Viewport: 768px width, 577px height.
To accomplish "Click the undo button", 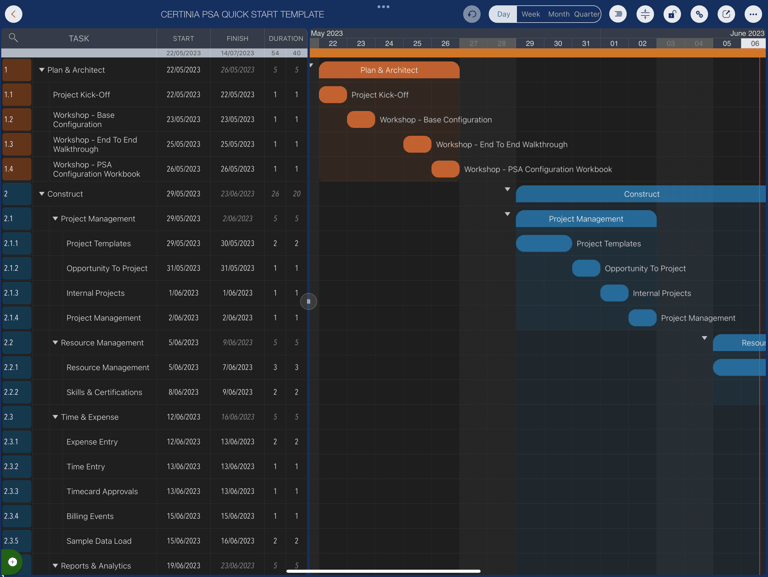I will pyautogui.click(x=472, y=14).
